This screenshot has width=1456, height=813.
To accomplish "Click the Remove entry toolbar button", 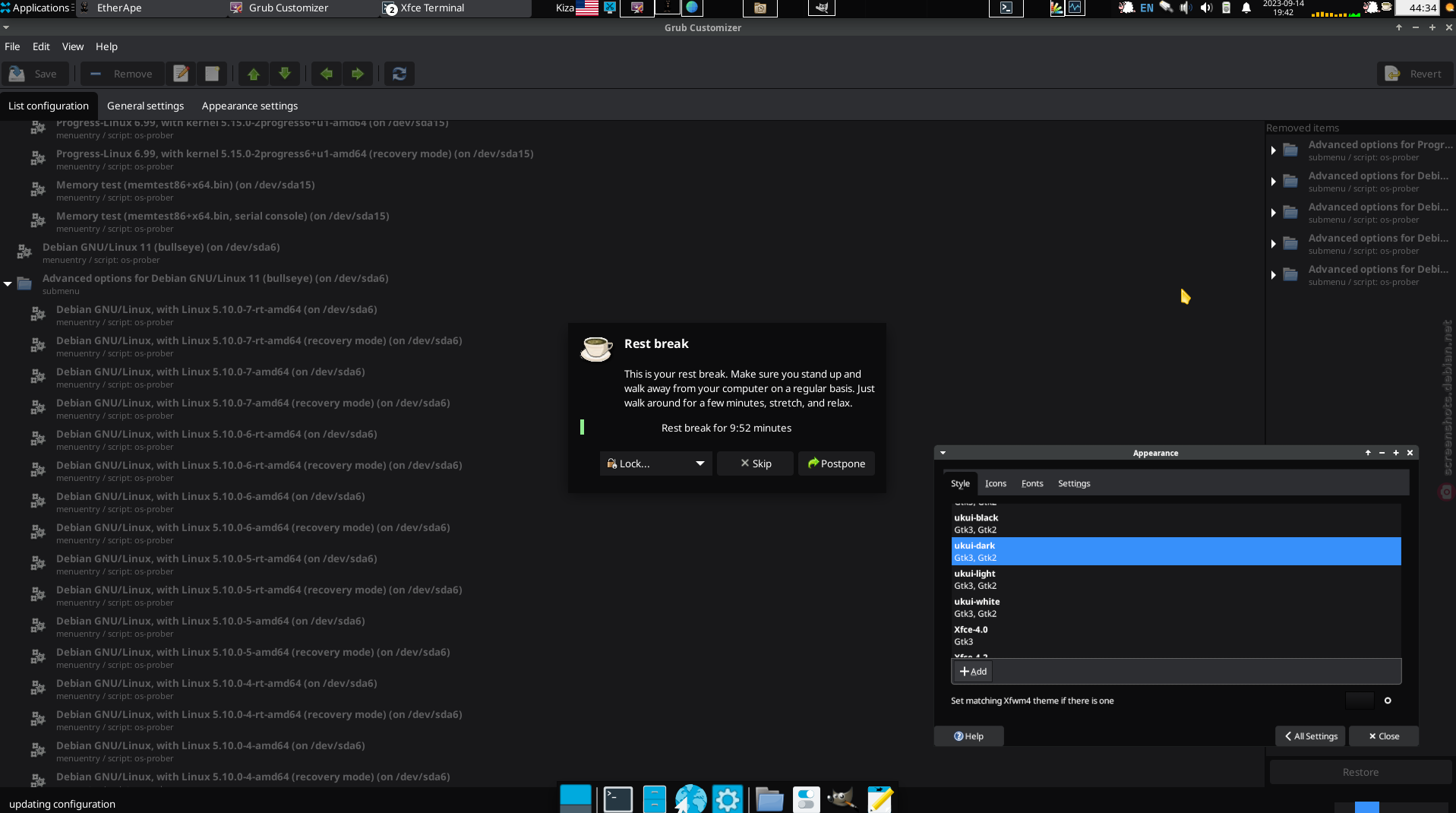I will click(x=122, y=74).
